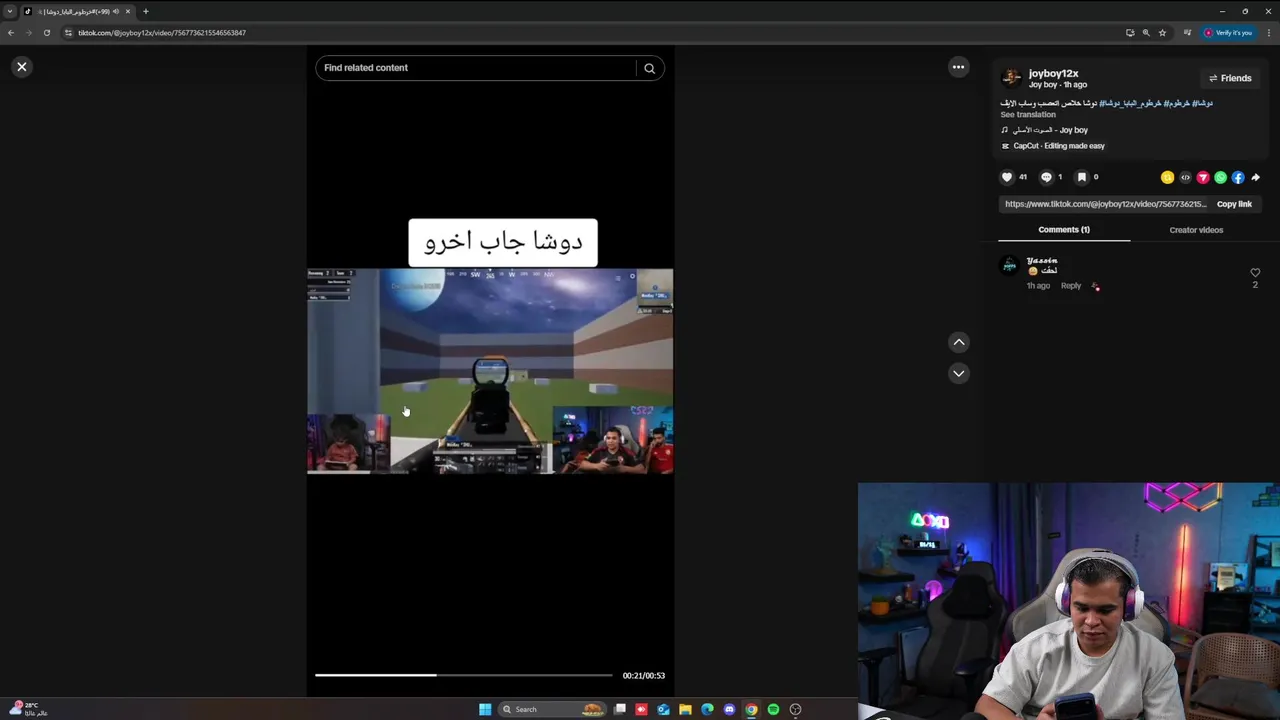Click the video frame to pause playback
Viewport: 1280px width, 720px height.
coord(490,370)
